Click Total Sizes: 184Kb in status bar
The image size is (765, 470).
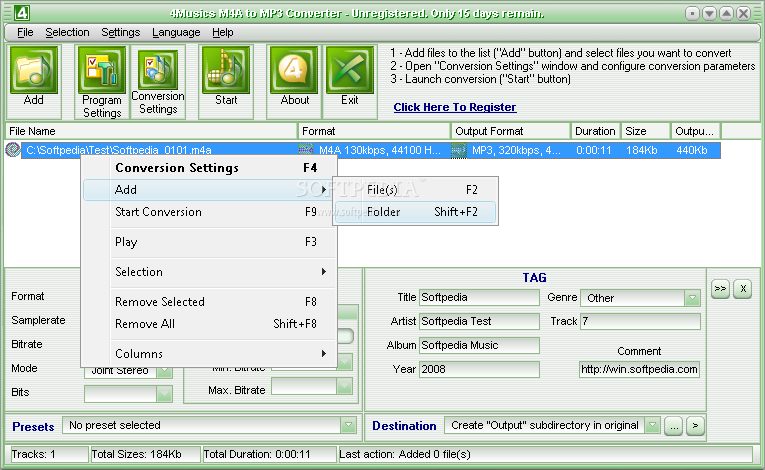145,454
